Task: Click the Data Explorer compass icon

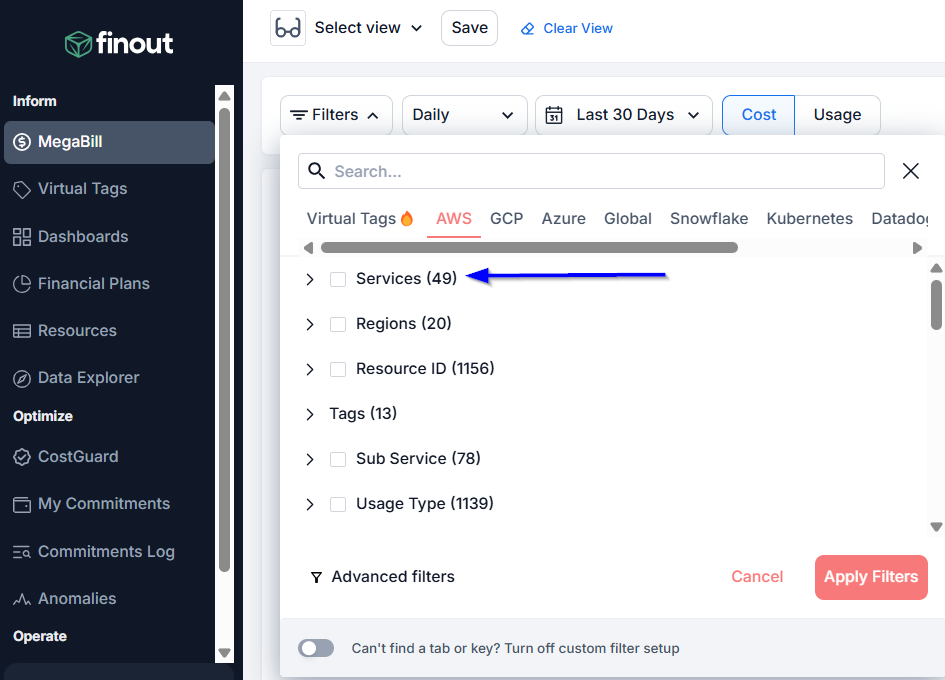Action: tap(22, 379)
